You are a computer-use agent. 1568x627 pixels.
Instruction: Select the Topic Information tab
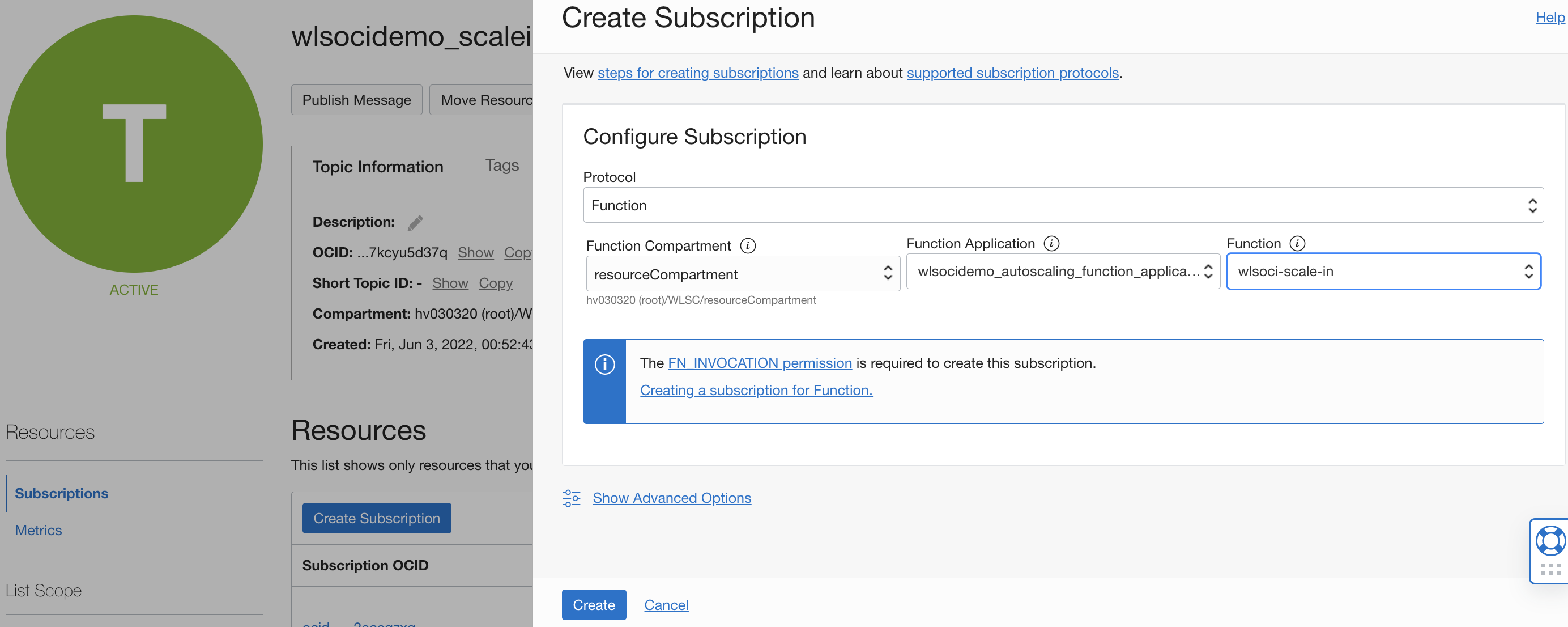pyautogui.click(x=377, y=166)
